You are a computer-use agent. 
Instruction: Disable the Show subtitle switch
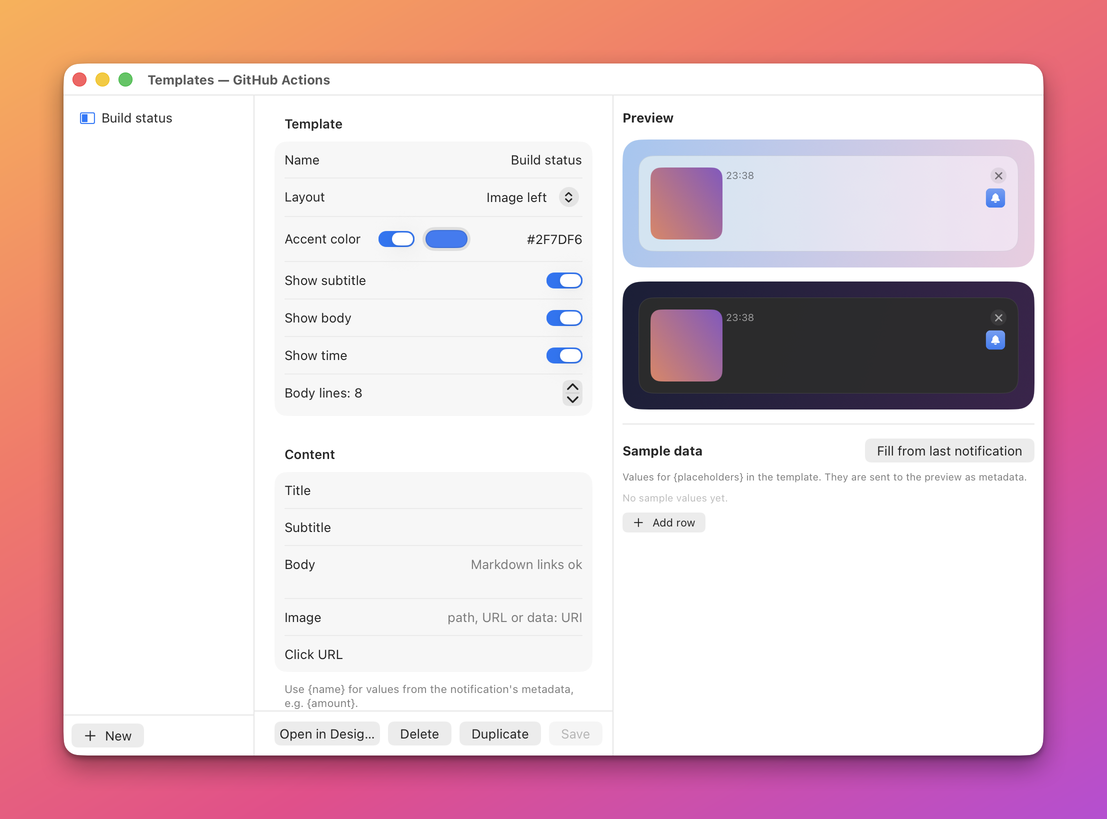coord(564,280)
